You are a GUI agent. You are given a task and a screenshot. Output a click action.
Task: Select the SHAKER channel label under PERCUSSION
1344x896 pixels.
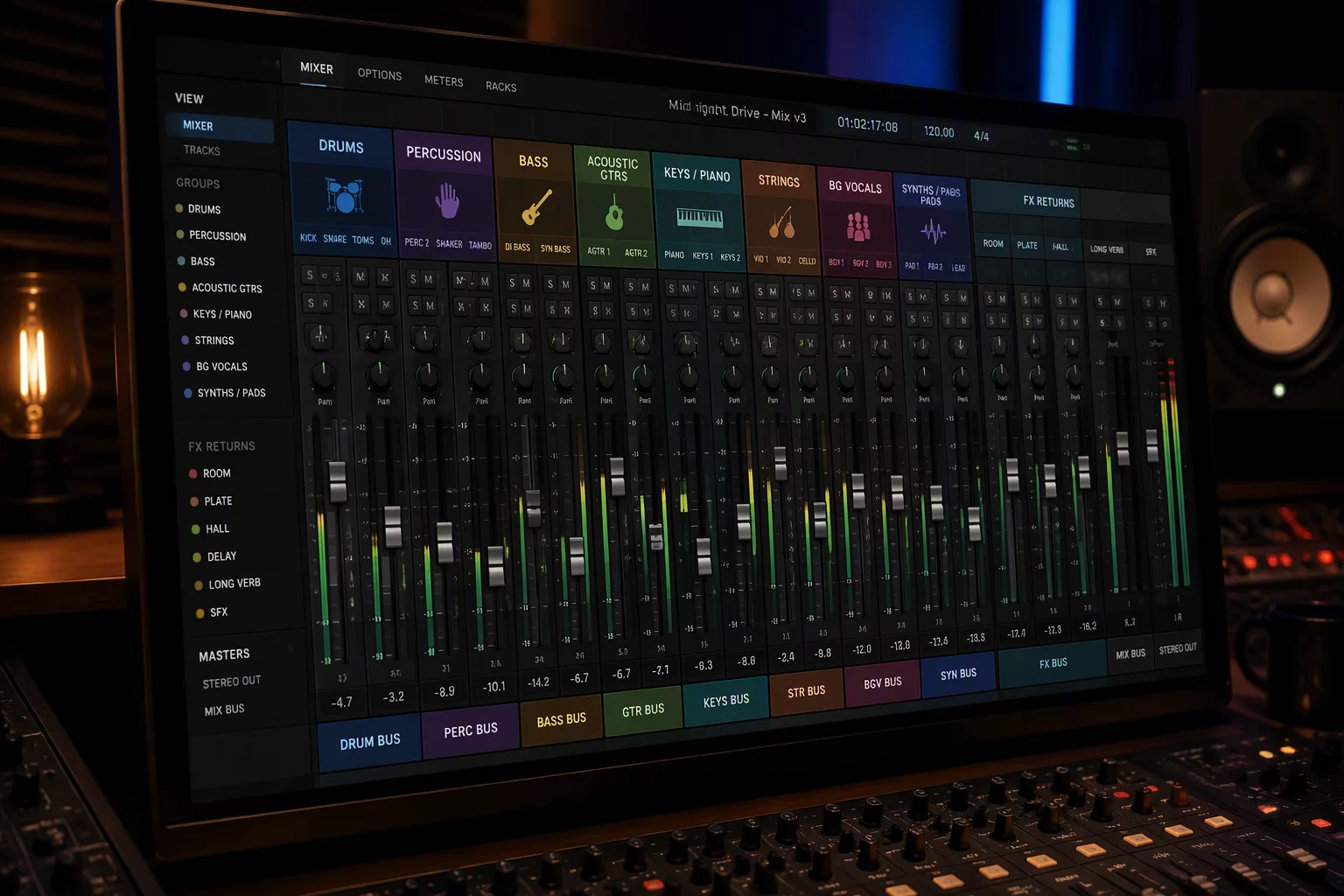tap(449, 244)
